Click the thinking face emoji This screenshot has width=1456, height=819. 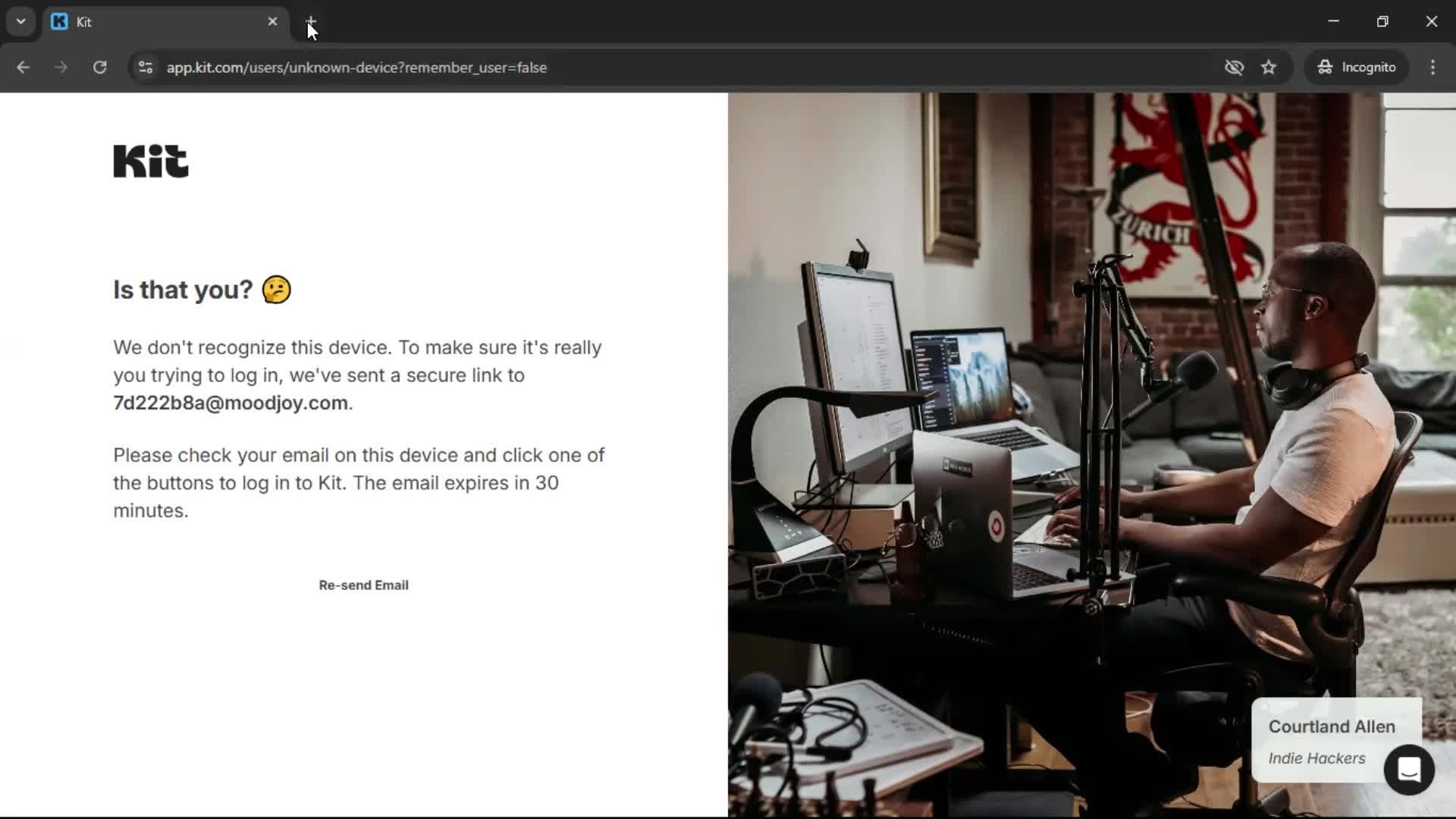coord(276,290)
